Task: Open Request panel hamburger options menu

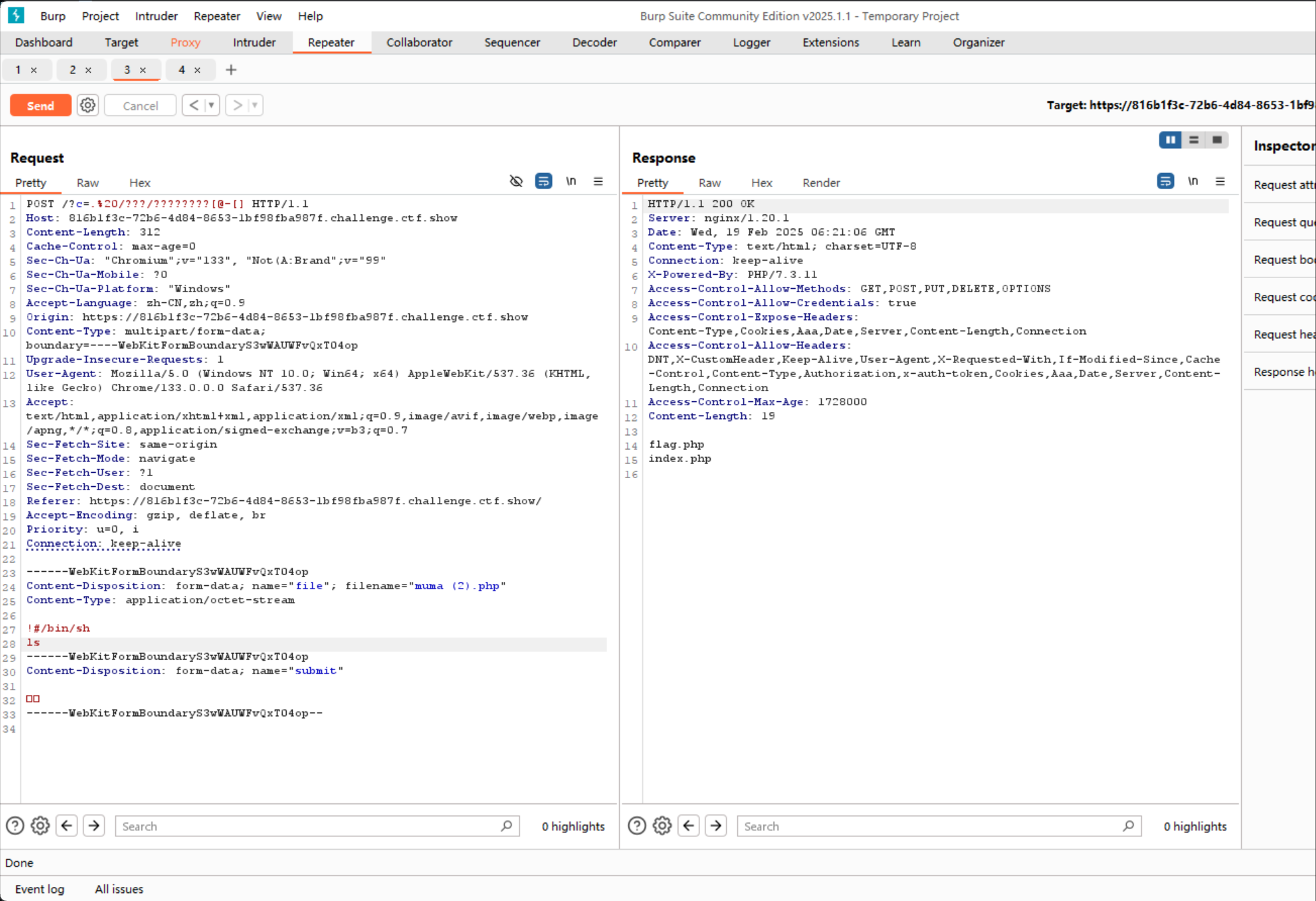Action: click(598, 181)
